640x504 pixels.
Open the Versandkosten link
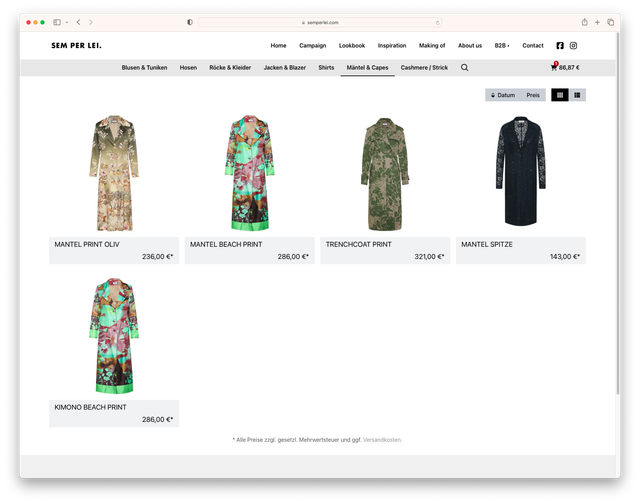click(x=382, y=439)
